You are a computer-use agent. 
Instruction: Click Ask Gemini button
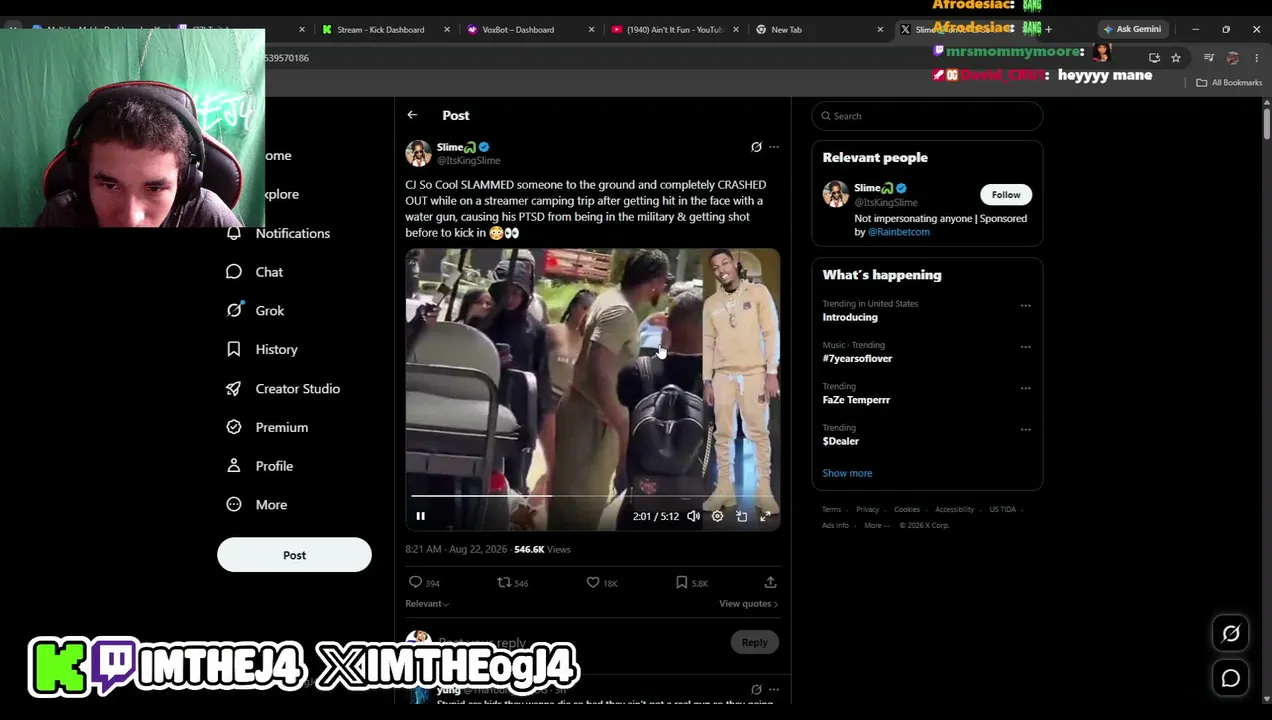pos(1133,29)
